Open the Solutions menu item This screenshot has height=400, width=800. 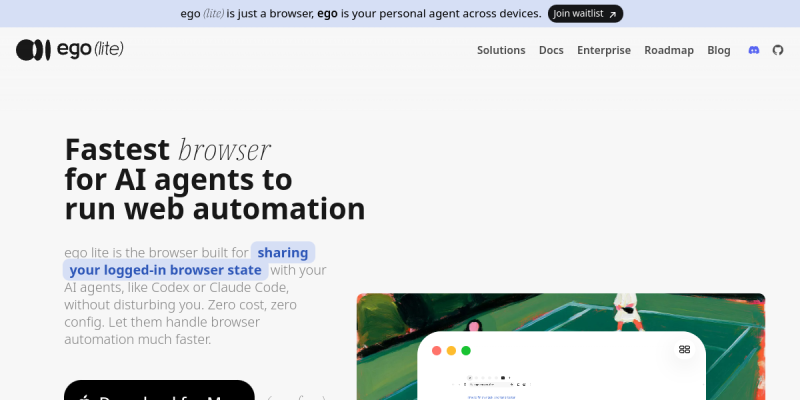click(x=501, y=50)
